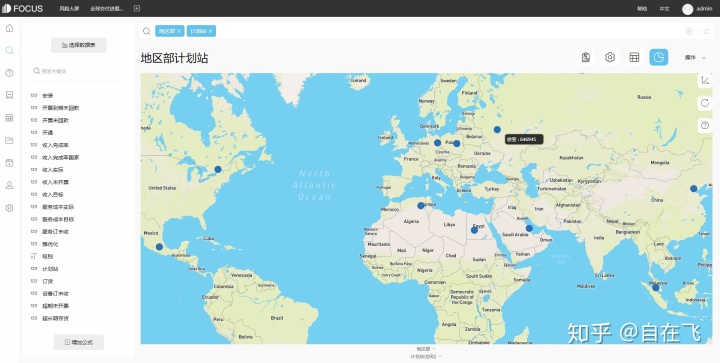Viewport: 720px width, 363px height.
Task: Select the 收入实际 column
Action: click(x=53, y=170)
